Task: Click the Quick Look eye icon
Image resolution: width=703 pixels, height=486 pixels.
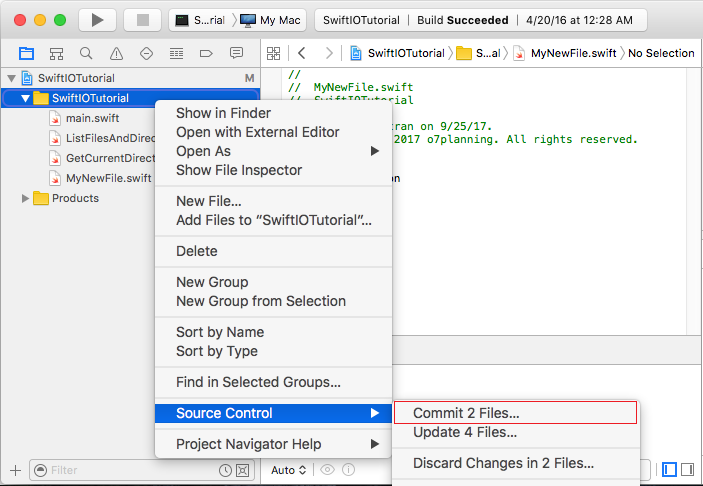Action: (x=327, y=470)
